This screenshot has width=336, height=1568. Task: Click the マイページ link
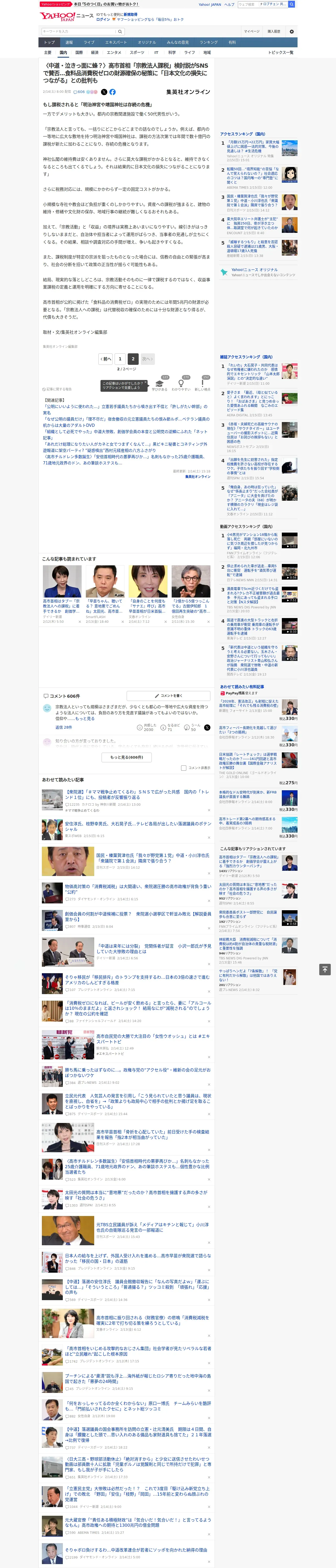coord(251,31)
